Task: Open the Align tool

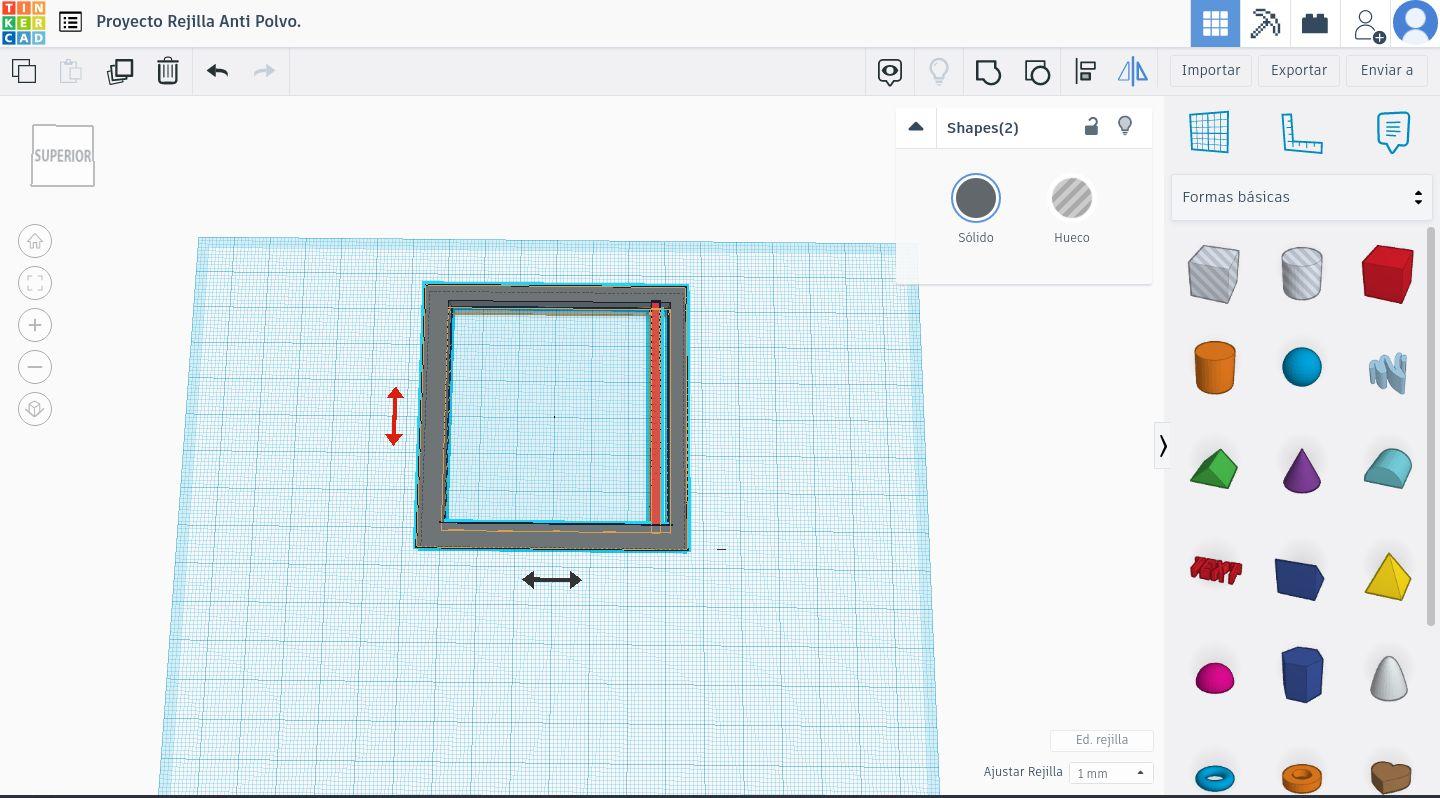Action: [1085, 71]
